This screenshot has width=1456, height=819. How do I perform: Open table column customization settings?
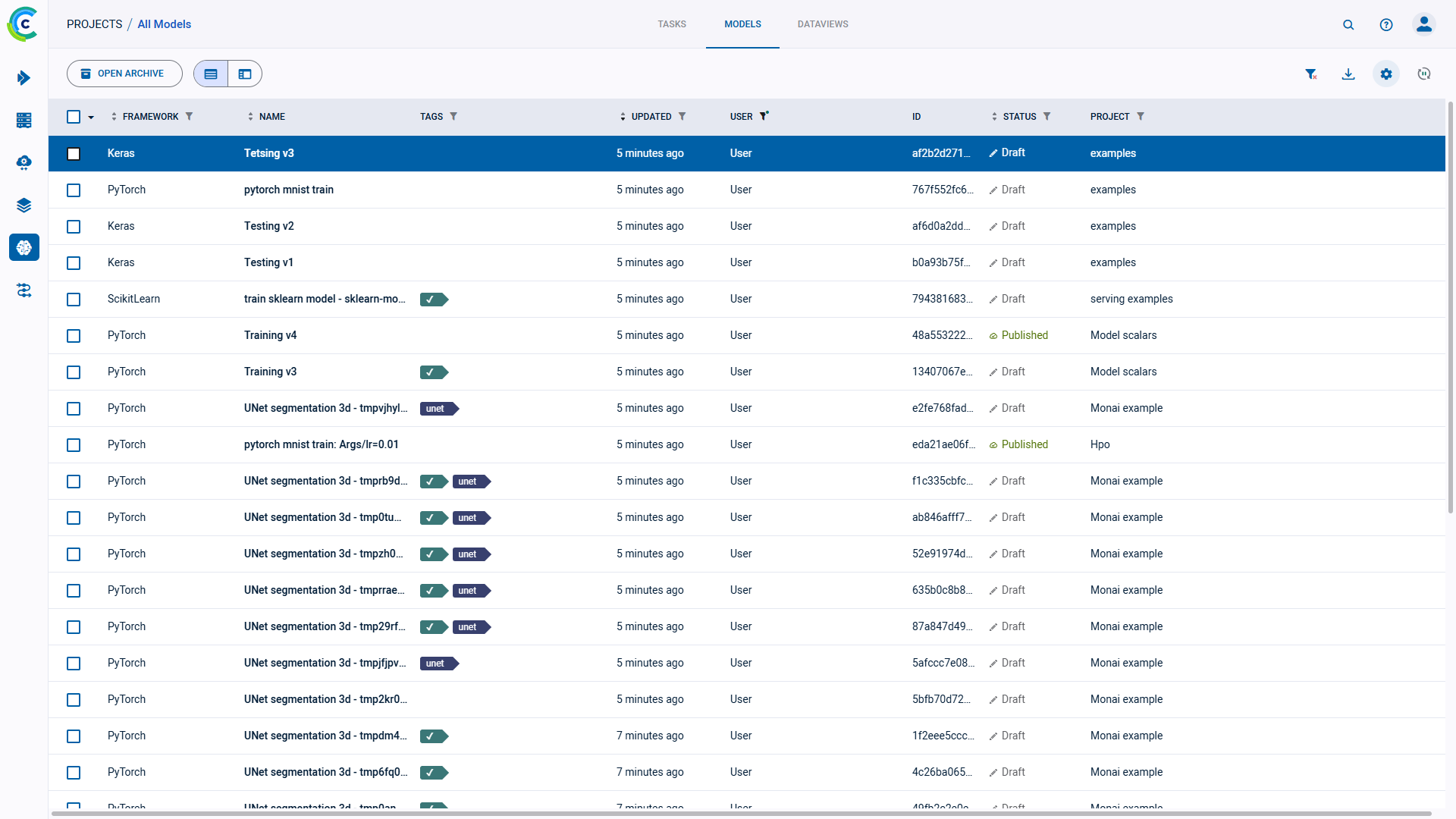[1385, 74]
